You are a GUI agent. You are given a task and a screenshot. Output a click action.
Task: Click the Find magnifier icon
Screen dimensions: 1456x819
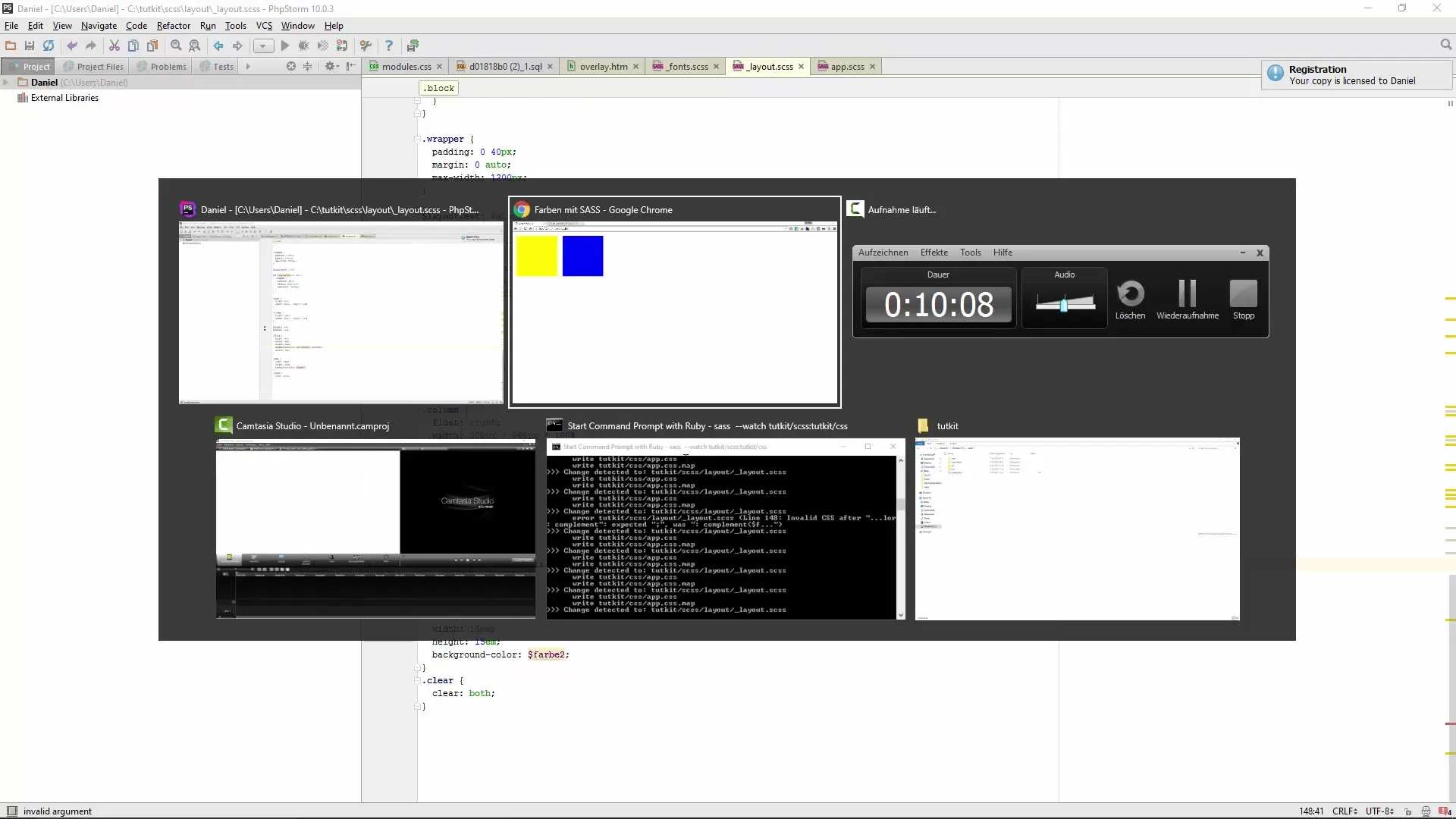tap(176, 45)
